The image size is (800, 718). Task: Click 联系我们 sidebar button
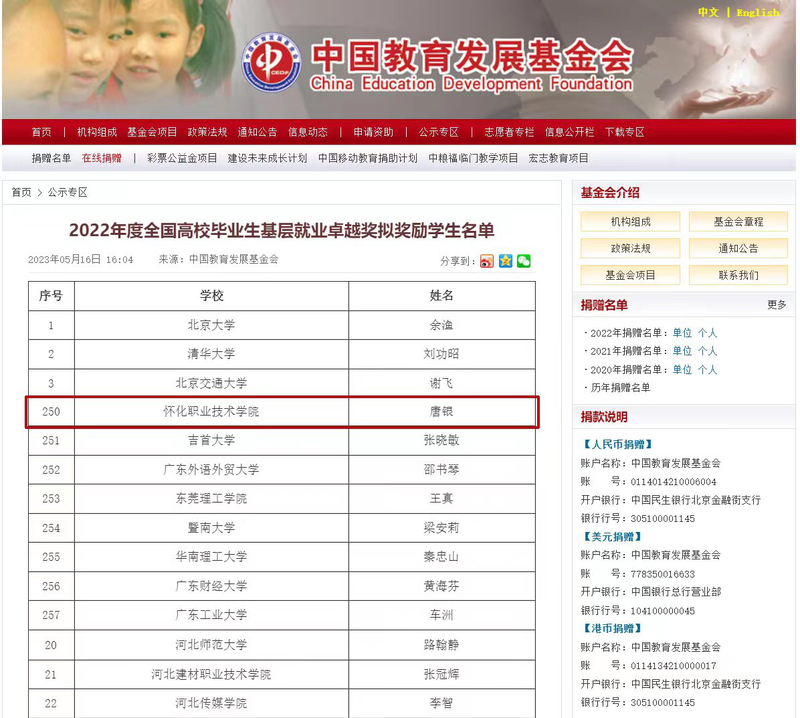coord(738,275)
